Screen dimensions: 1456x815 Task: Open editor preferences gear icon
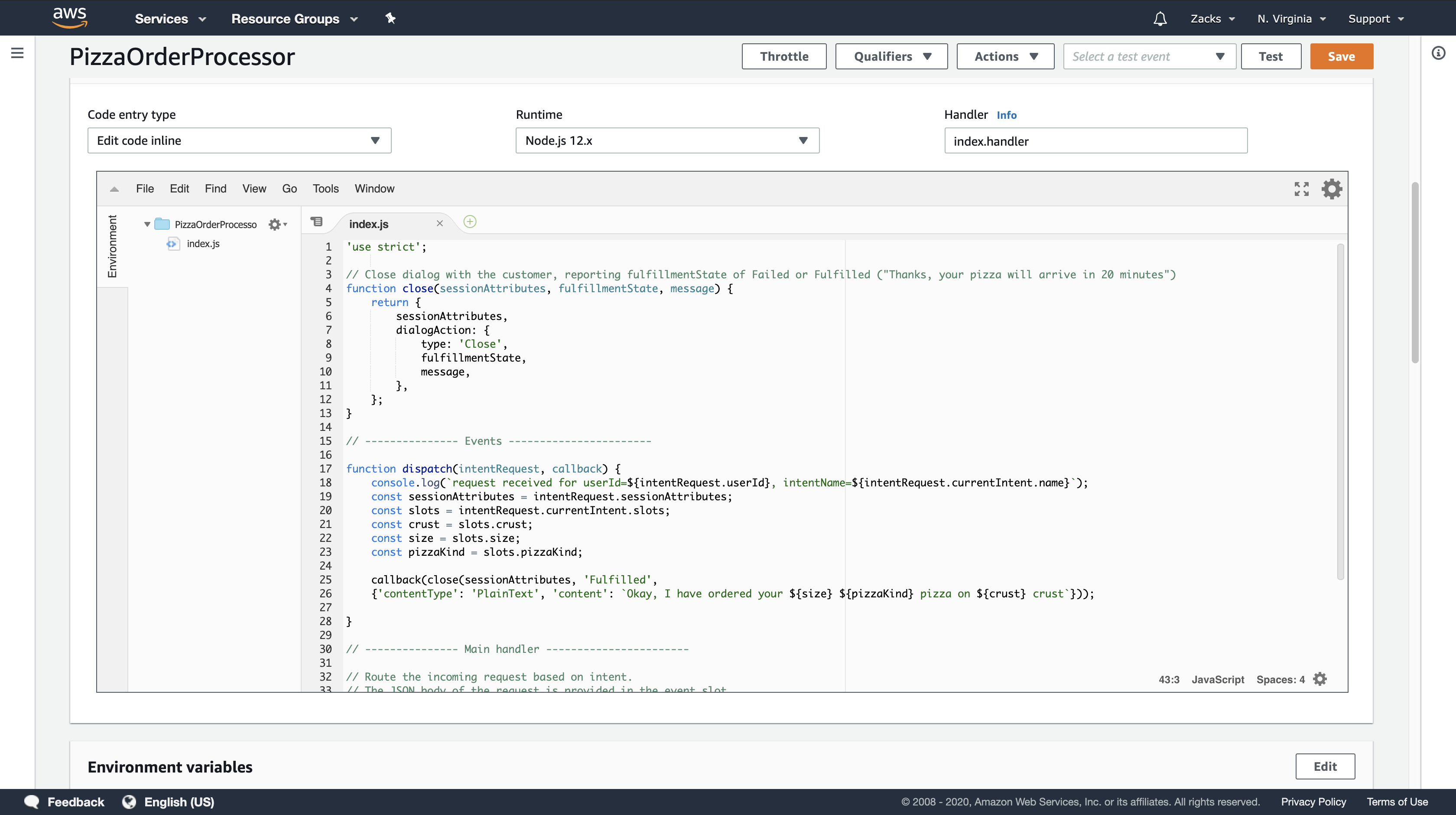[x=1331, y=189]
